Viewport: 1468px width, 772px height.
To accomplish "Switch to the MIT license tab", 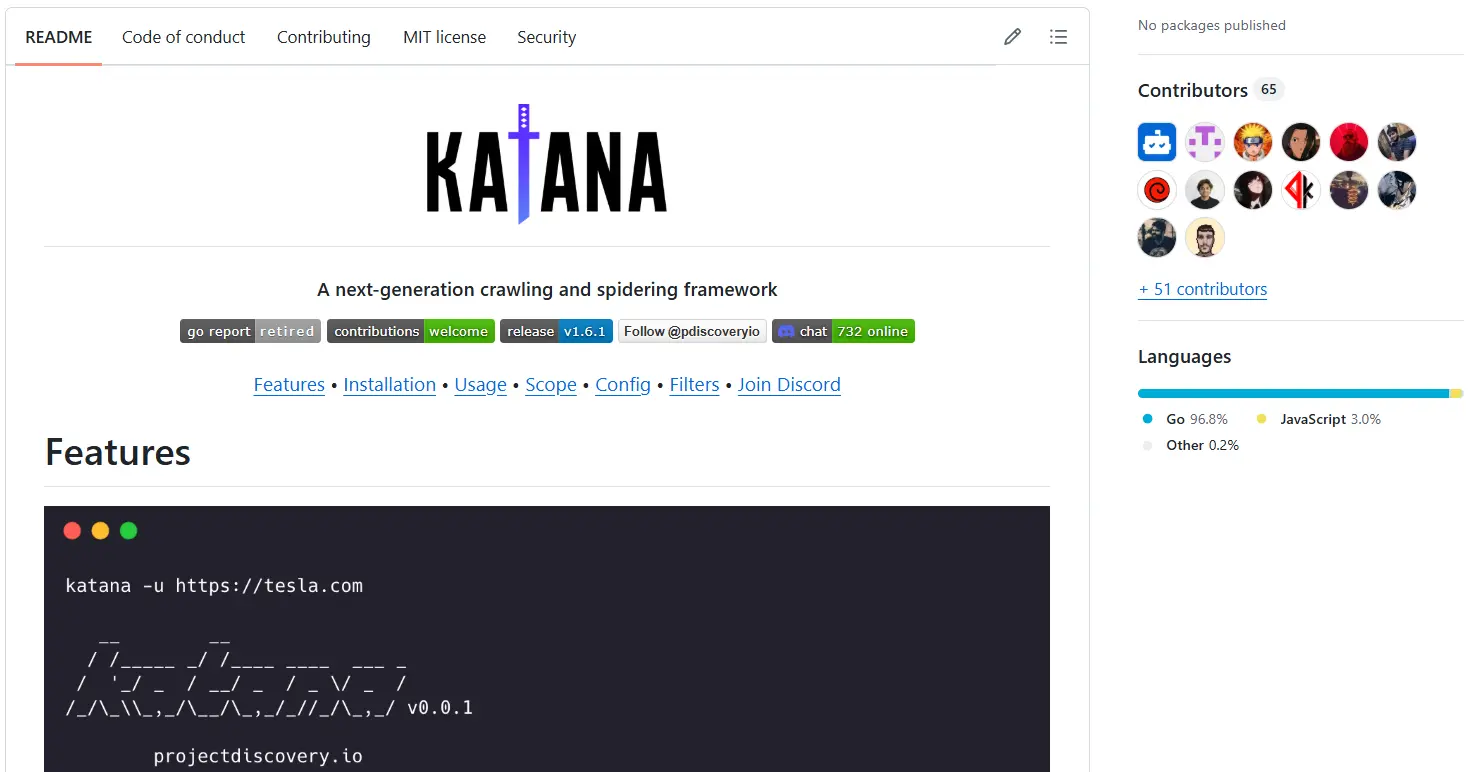I will coord(445,37).
